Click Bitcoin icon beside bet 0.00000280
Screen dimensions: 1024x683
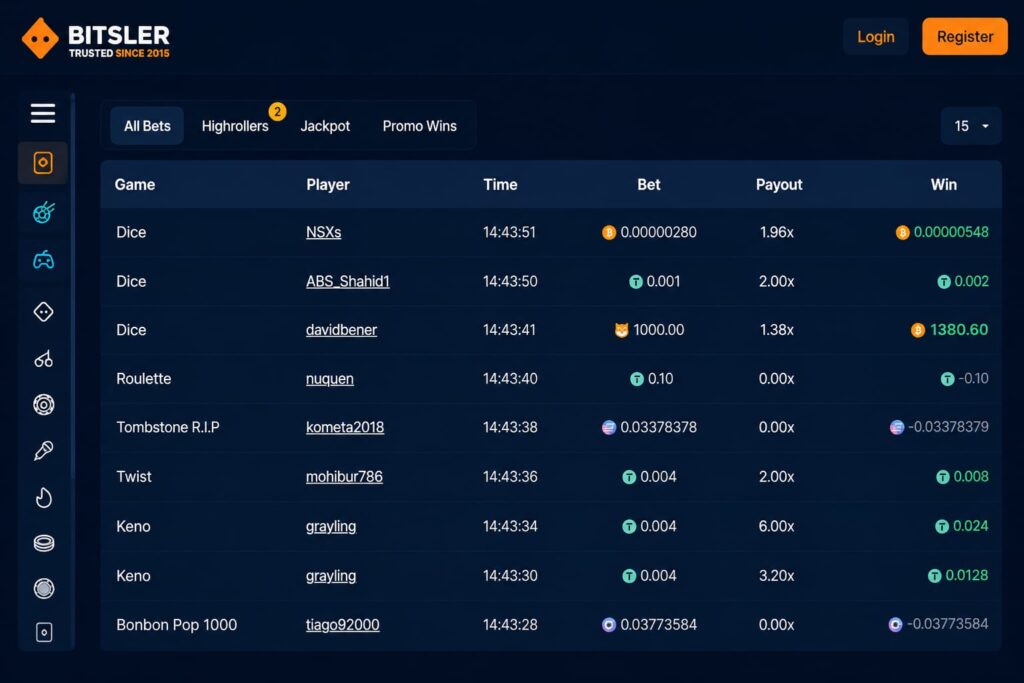609,232
